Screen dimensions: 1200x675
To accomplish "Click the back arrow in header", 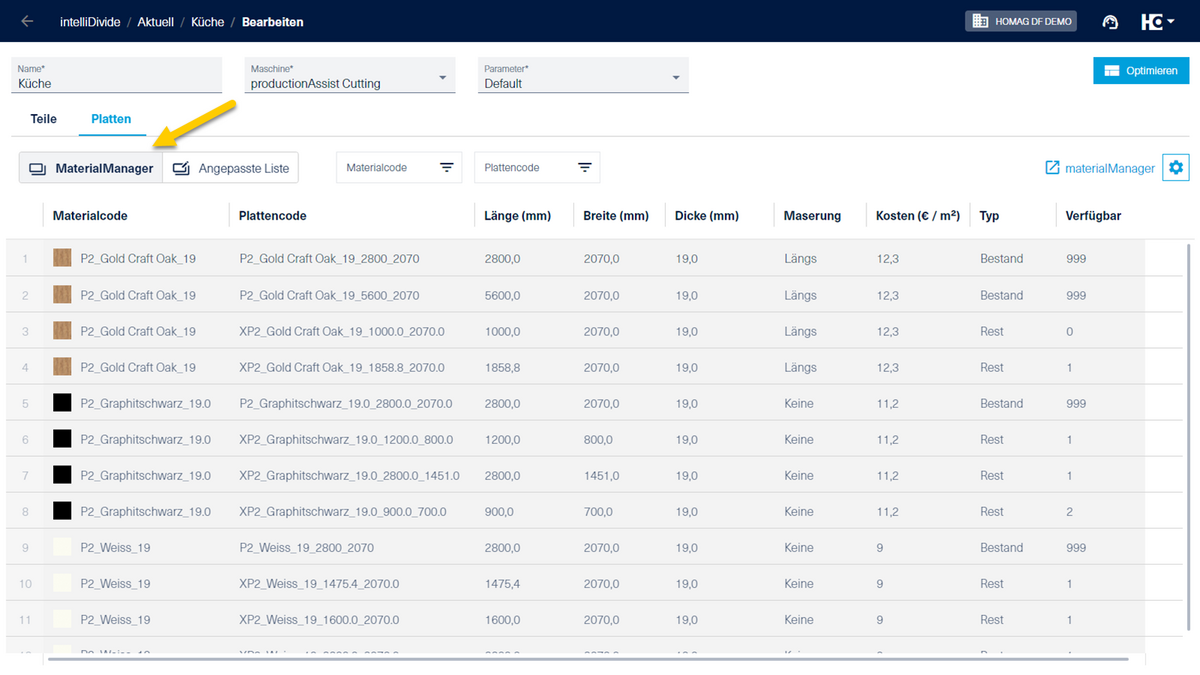I will tap(27, 21).
